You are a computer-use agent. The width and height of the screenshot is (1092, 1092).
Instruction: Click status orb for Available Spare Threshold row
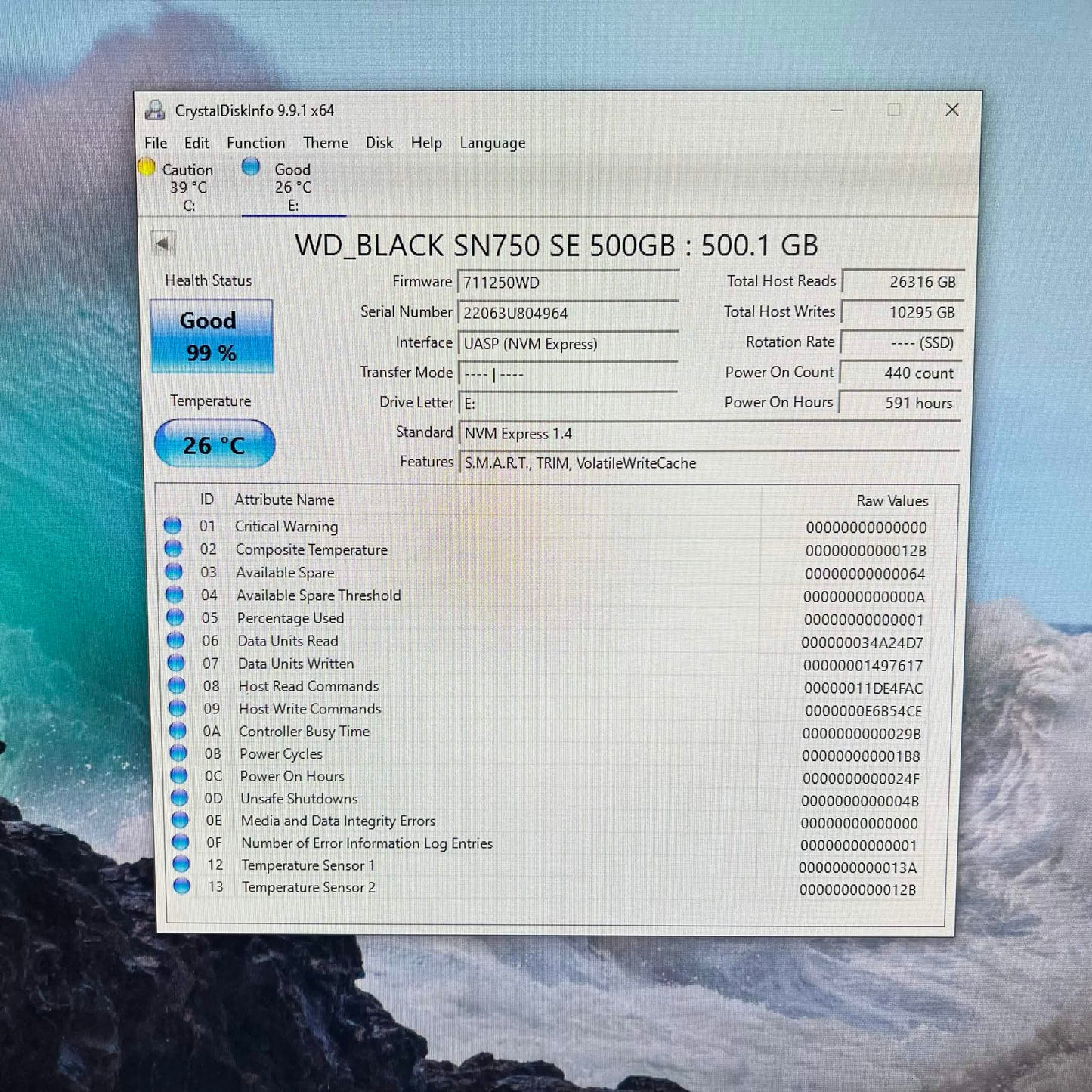coord(175,595)
